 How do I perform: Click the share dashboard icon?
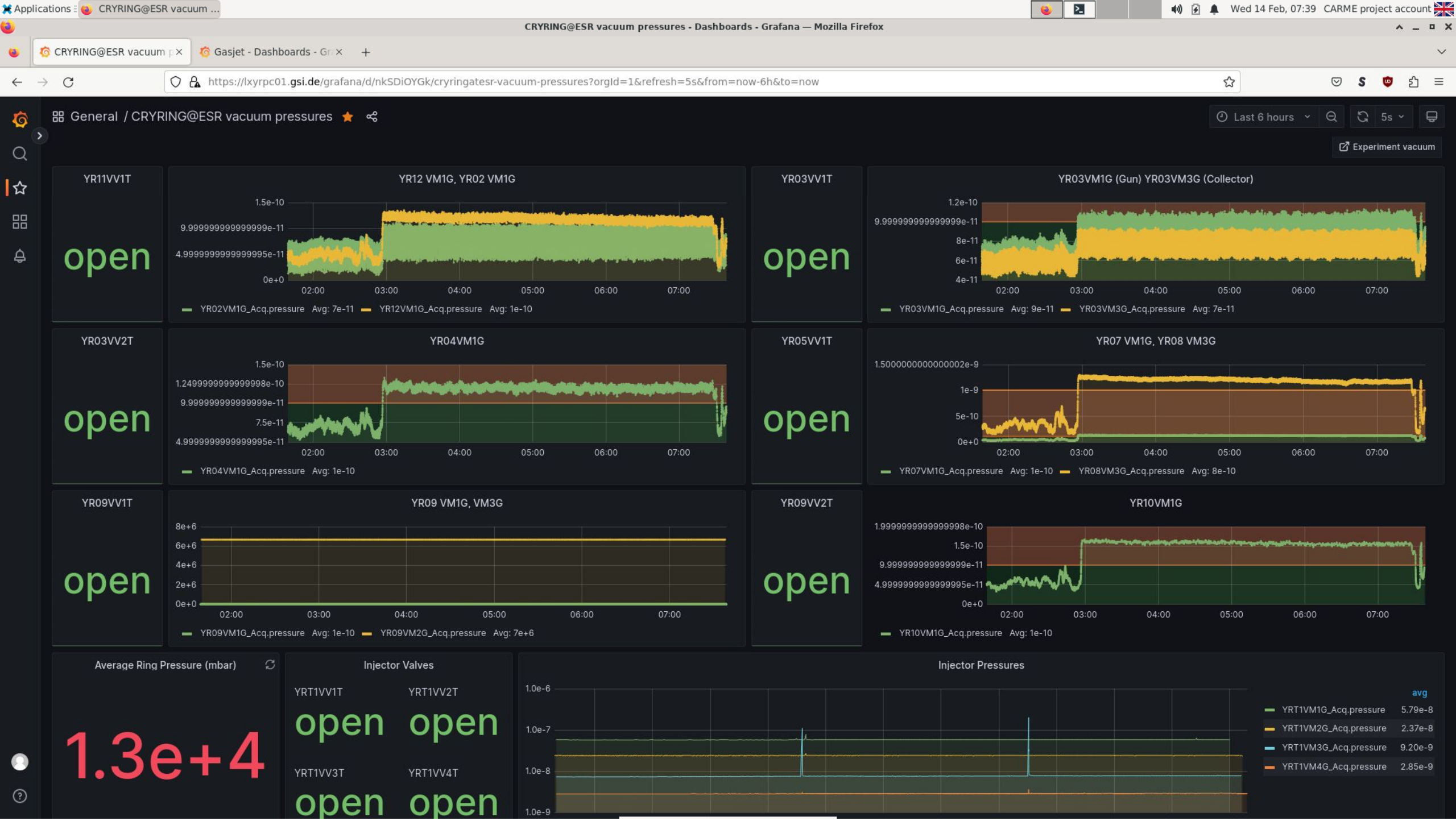point(372,117)
